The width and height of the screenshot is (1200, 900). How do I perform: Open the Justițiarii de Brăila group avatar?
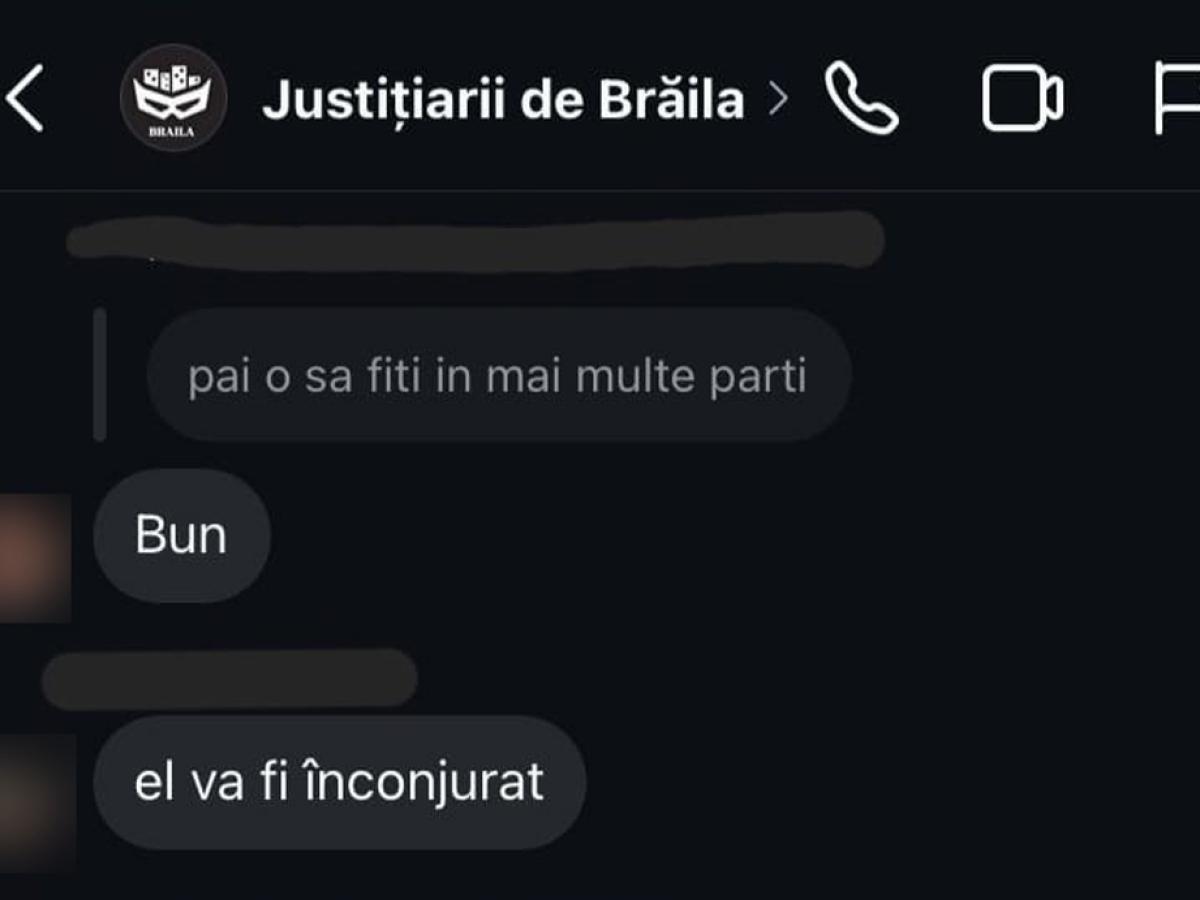pyautogui.click(x=173, y=98)
